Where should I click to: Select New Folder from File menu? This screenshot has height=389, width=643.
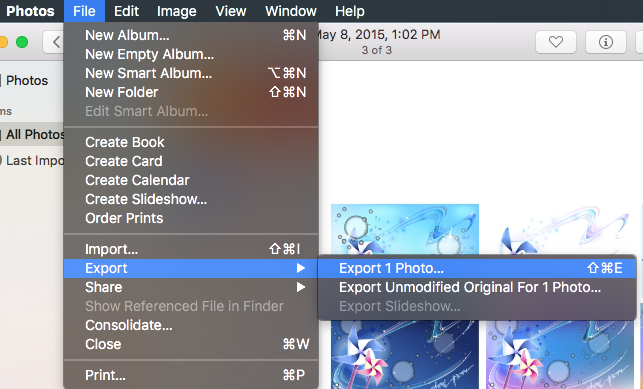[191, 92]
